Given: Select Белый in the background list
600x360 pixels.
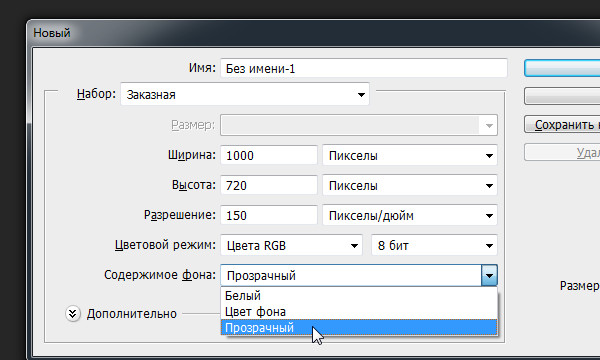Looking at the screenshot, I should pos(359,295).
